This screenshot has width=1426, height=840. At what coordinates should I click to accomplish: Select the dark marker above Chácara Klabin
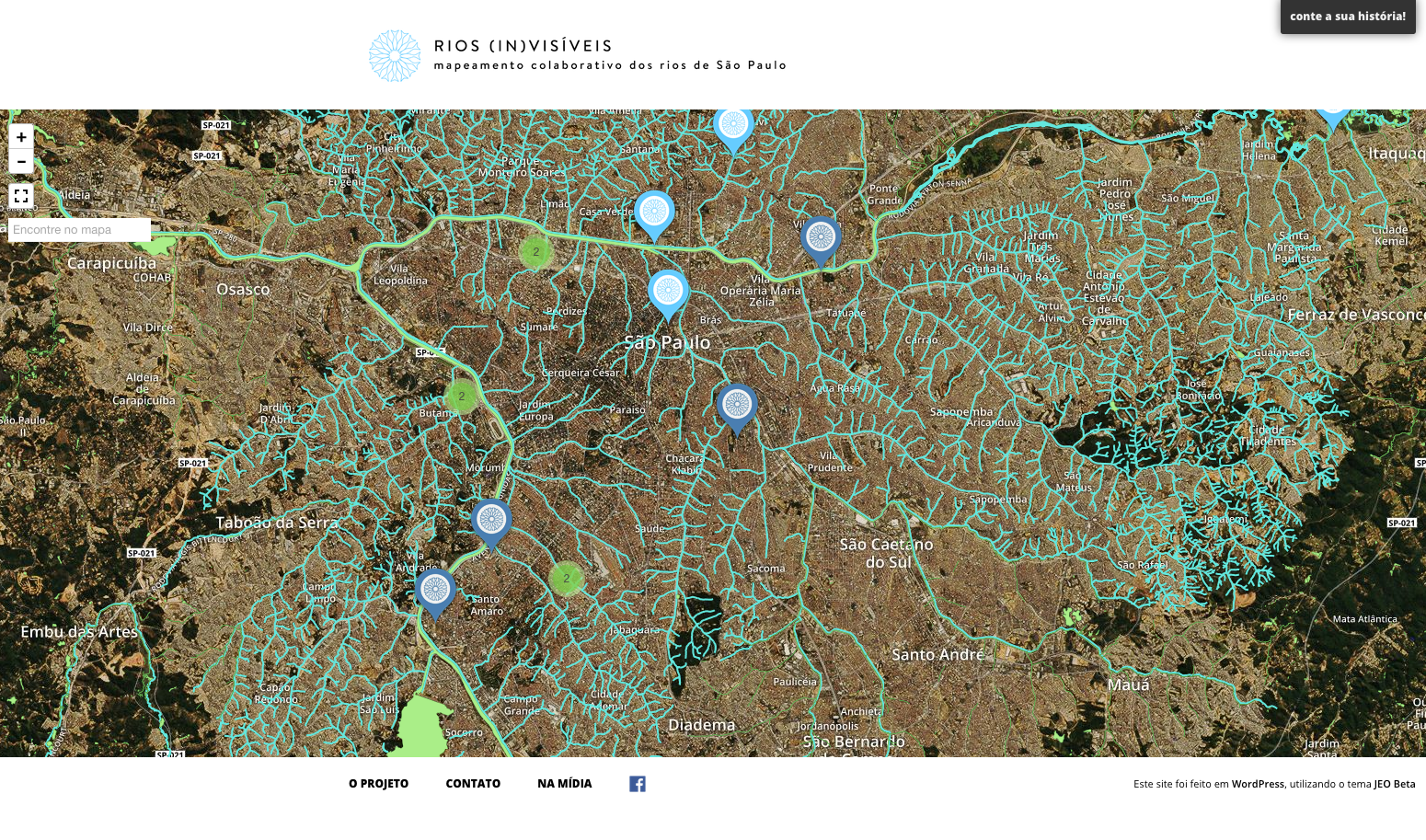click(x=737, y=406)
